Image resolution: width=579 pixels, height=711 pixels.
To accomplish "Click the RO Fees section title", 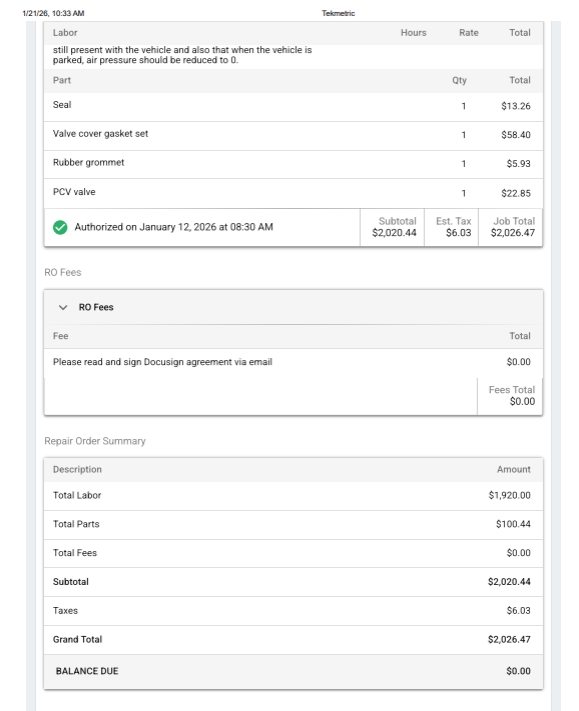I will point(96,307).
